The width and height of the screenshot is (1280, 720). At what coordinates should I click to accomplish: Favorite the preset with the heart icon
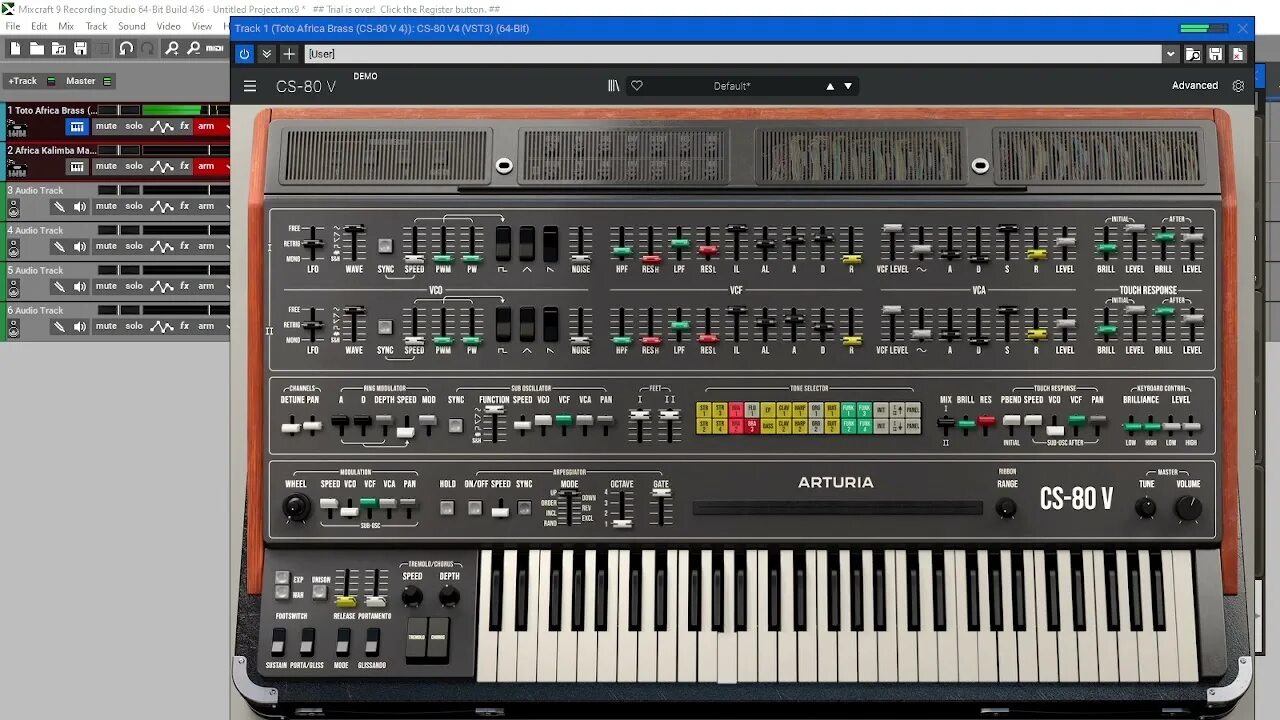[636, 86]
